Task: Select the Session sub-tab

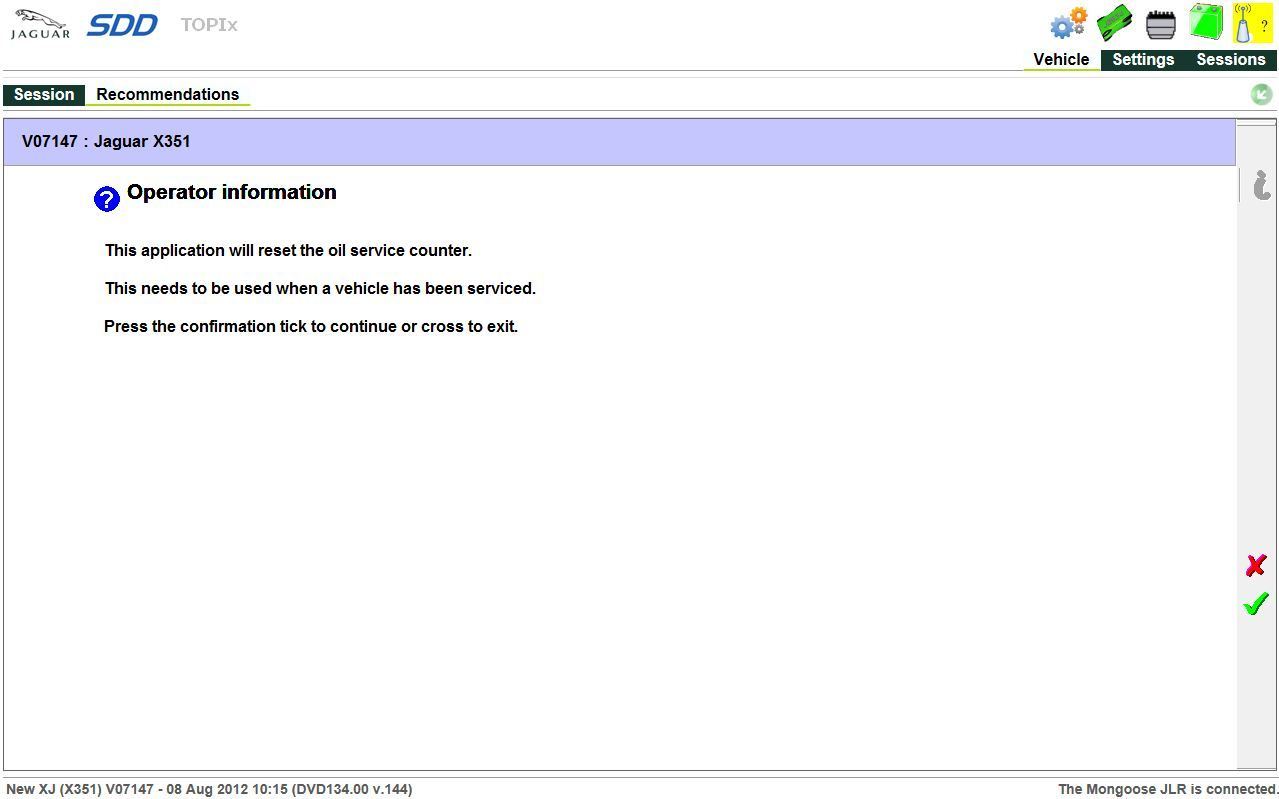Action: click(44, 95)
